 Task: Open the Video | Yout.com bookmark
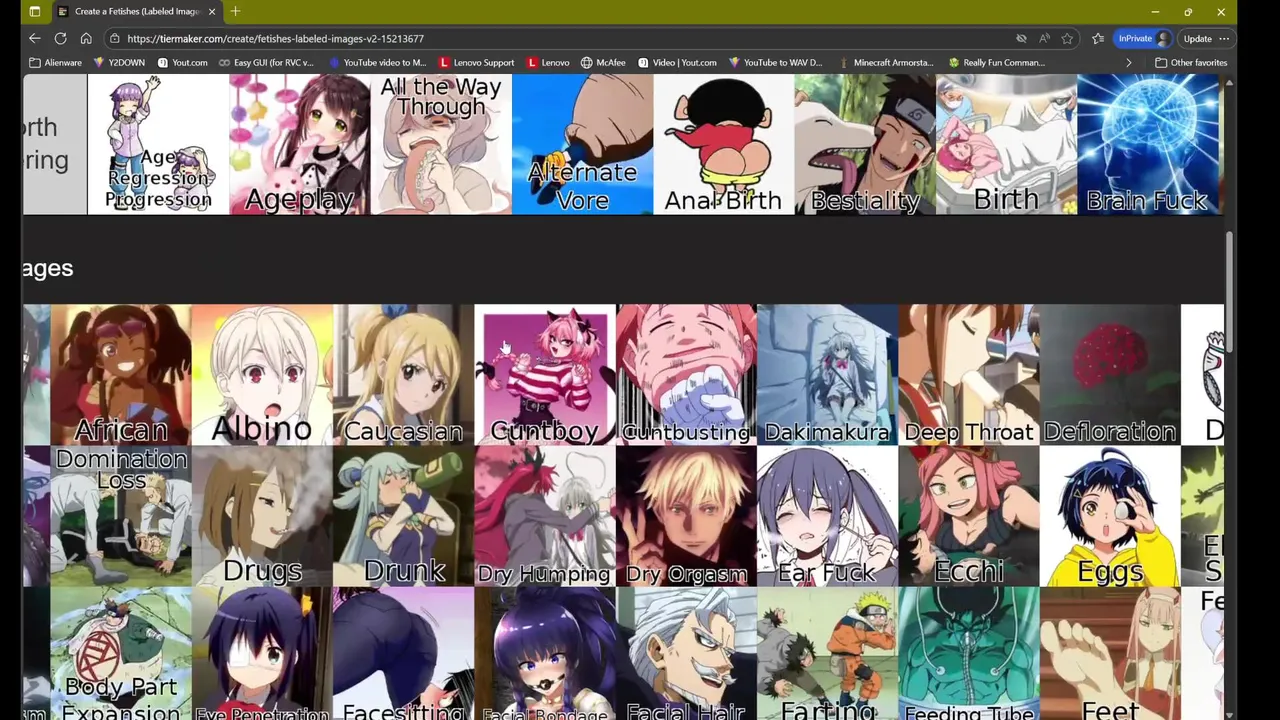click(x=678, y=62)
